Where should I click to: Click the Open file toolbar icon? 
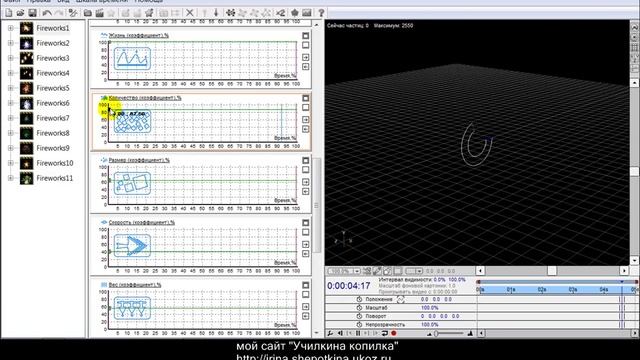20,13
